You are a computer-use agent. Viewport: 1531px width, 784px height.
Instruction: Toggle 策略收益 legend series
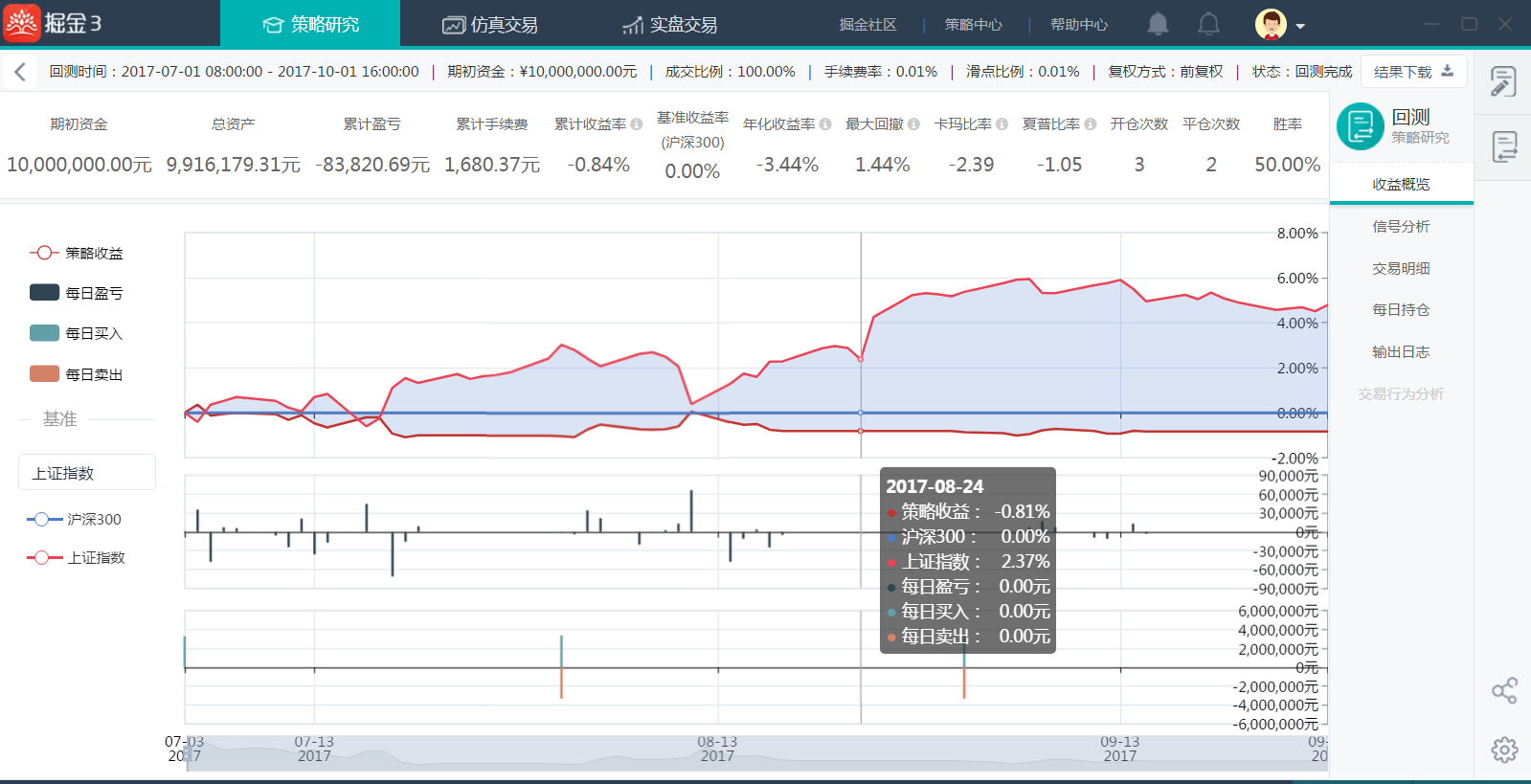click(x=77, y=253)
